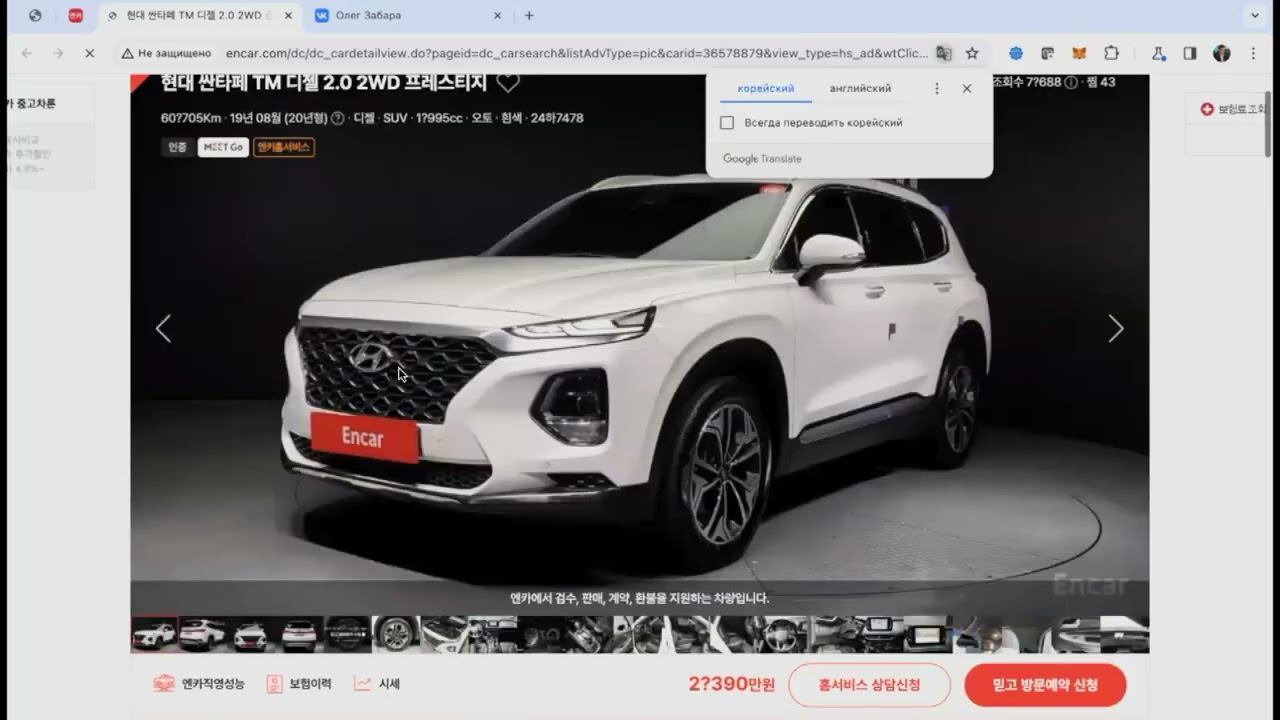Stop loading the Encar page
The image size is (1280, 720).
[89, 53]
